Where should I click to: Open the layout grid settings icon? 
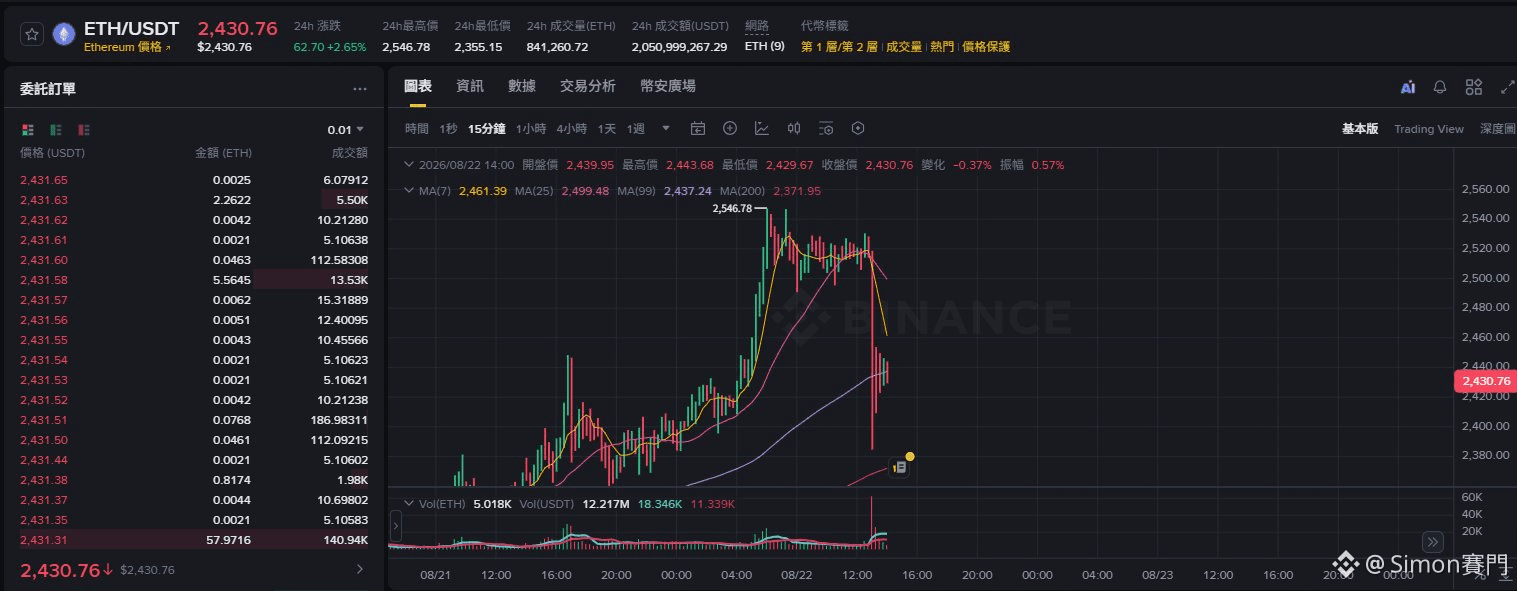(x=1474, y=87)
